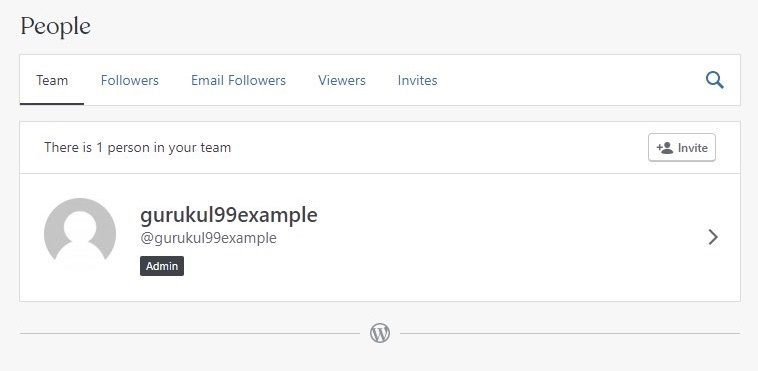Image resolution: width=758 pixels, height=371 pixels.
Task: Click the gray default avatar of gurukul99example
Action: point(80,234)
